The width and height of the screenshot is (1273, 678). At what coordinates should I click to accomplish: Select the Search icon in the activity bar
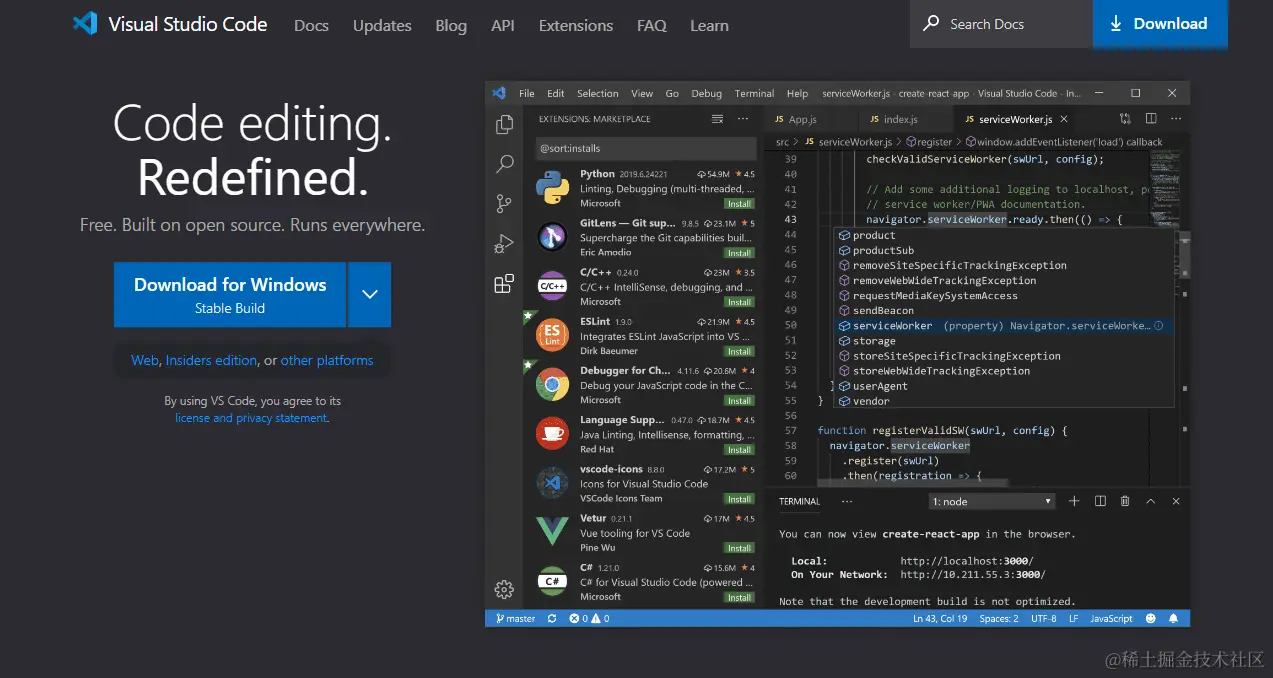503,163
